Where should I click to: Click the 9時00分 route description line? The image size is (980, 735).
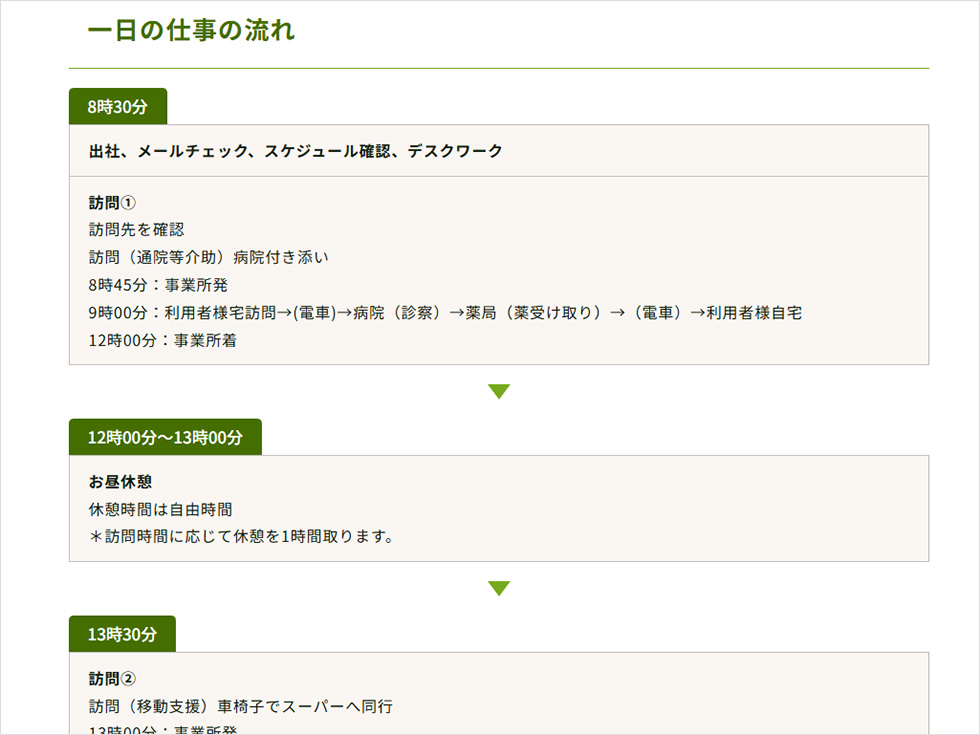(444, 313)
